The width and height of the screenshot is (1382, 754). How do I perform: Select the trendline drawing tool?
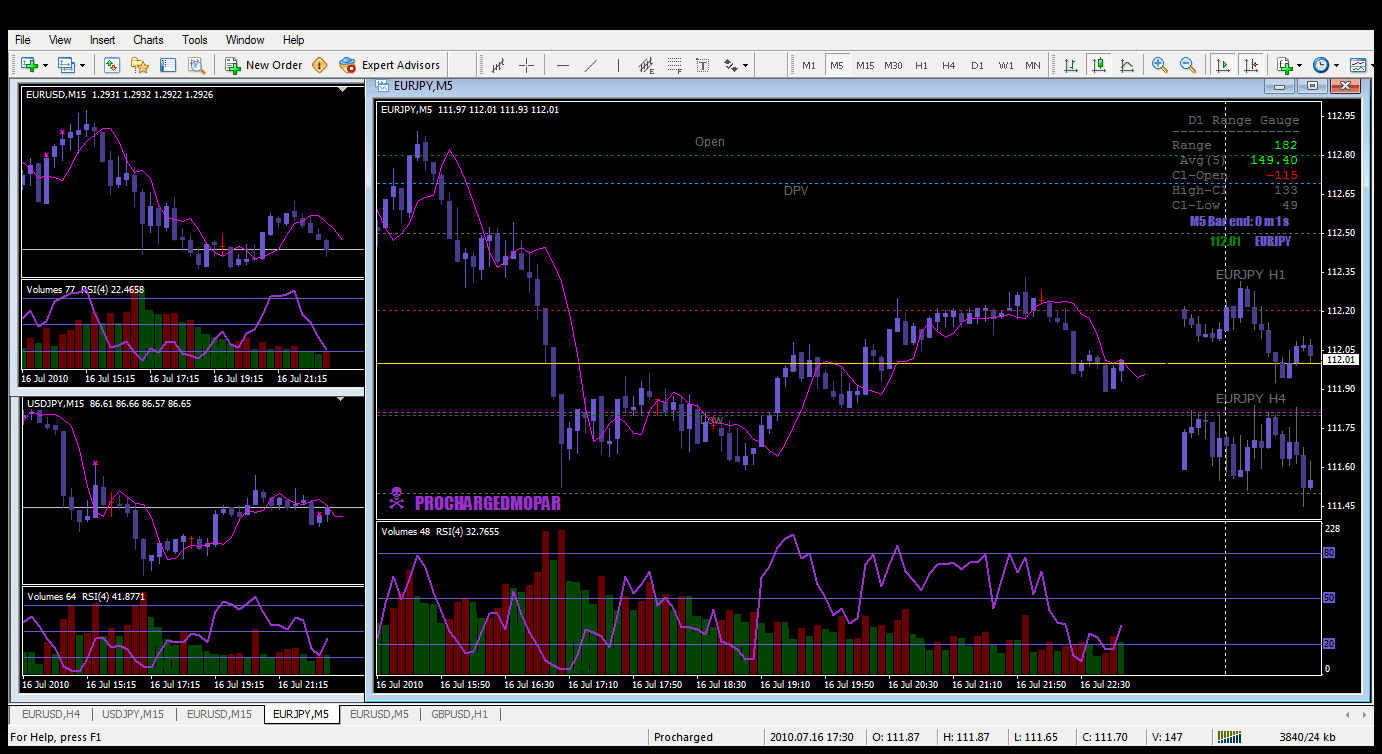click(591, 65)
